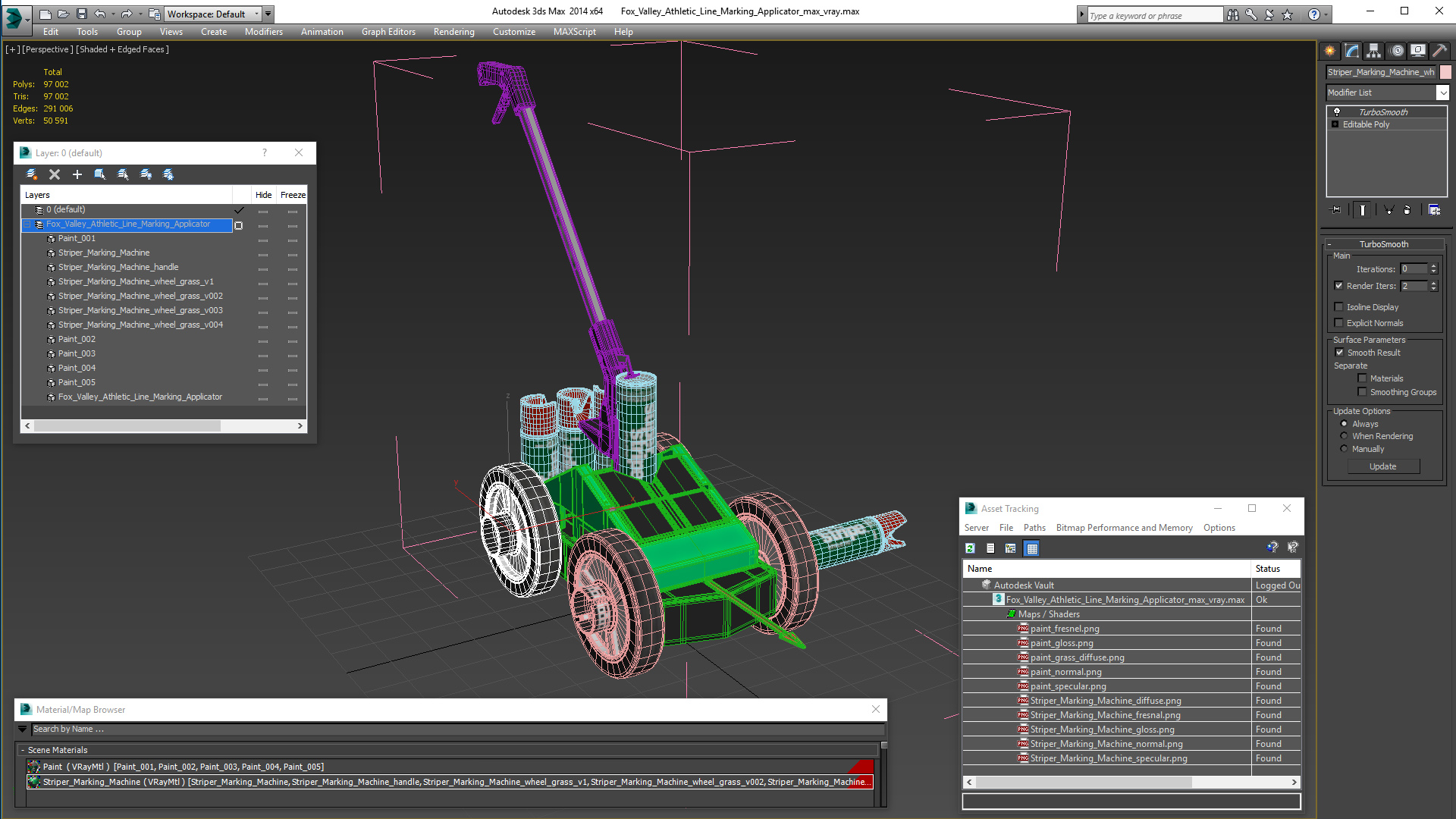The width and height of the screenshot is (1456, 819).
Task: Click the Project Folder icon in quick toolbar
Action: (154, 14)
